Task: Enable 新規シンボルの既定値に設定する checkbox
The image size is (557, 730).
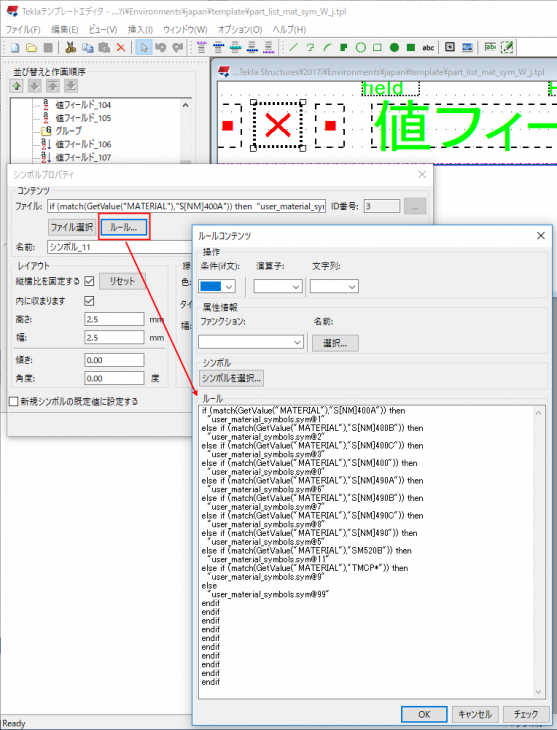Action: click(x=14, y=401)
